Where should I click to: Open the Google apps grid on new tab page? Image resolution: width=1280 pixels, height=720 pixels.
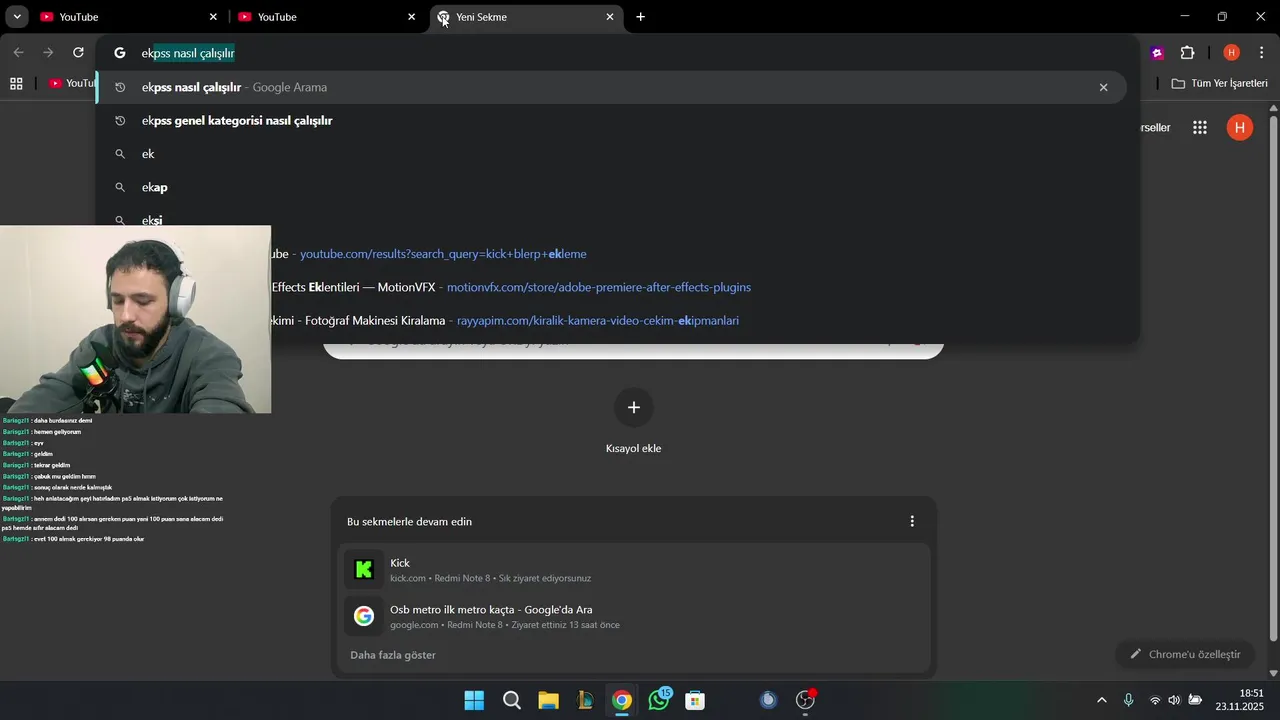coord(1200,127)
